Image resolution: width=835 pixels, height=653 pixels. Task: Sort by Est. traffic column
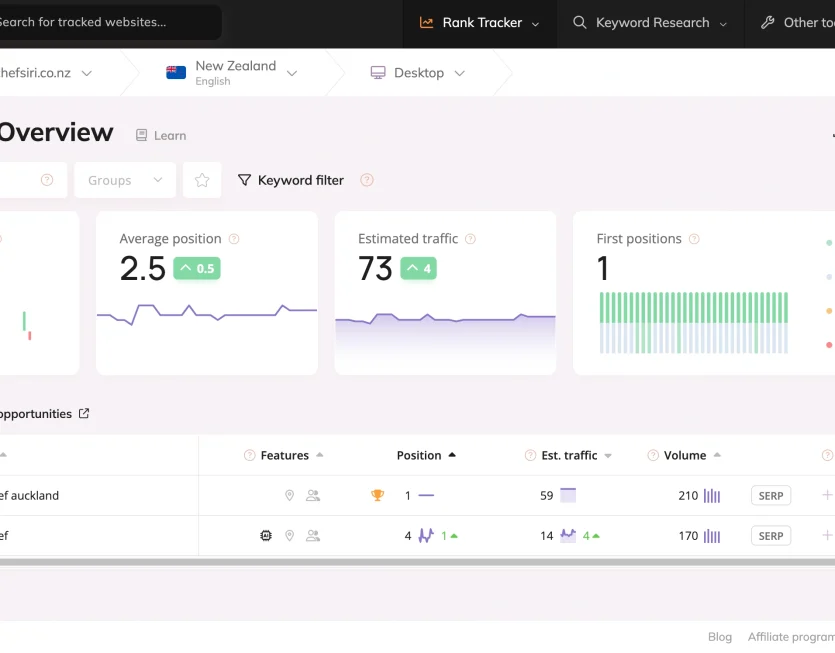576,455
